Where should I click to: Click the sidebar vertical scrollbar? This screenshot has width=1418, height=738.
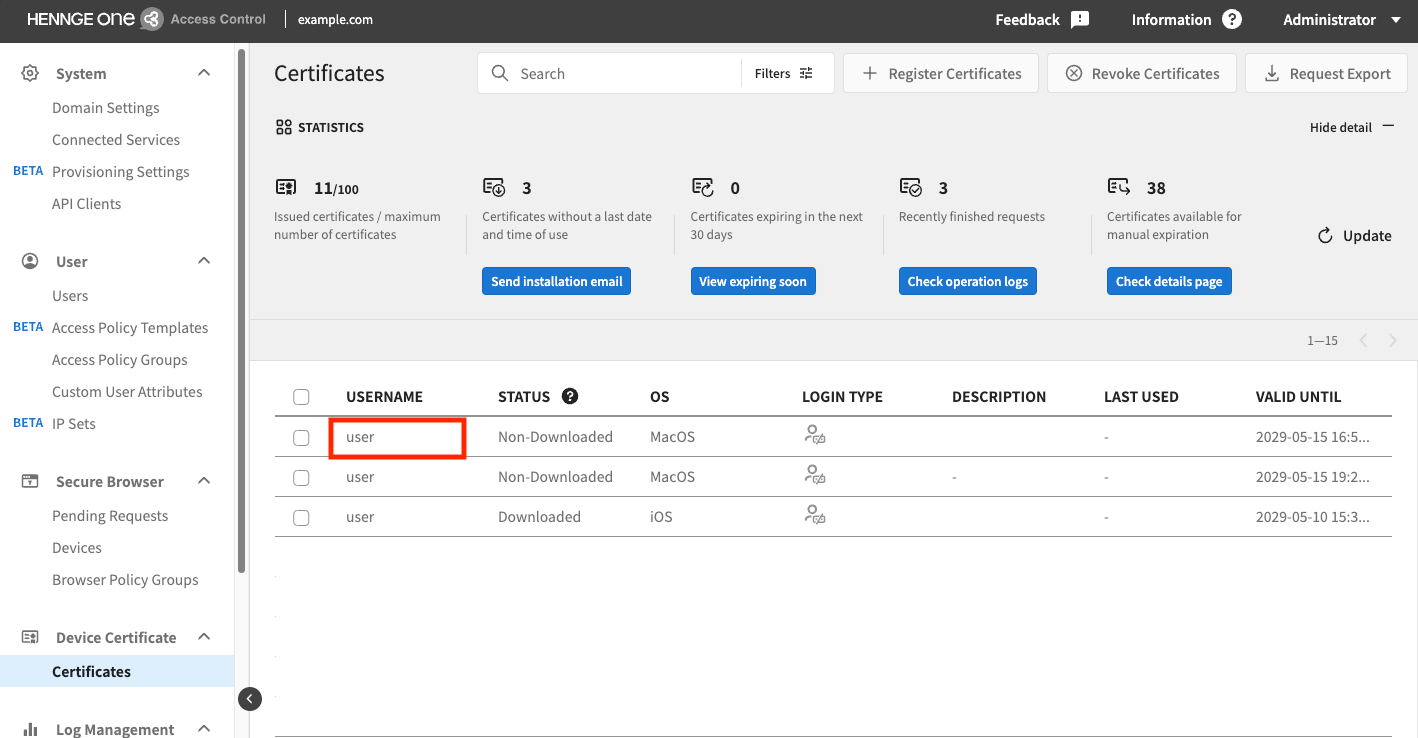pos(242,310)
